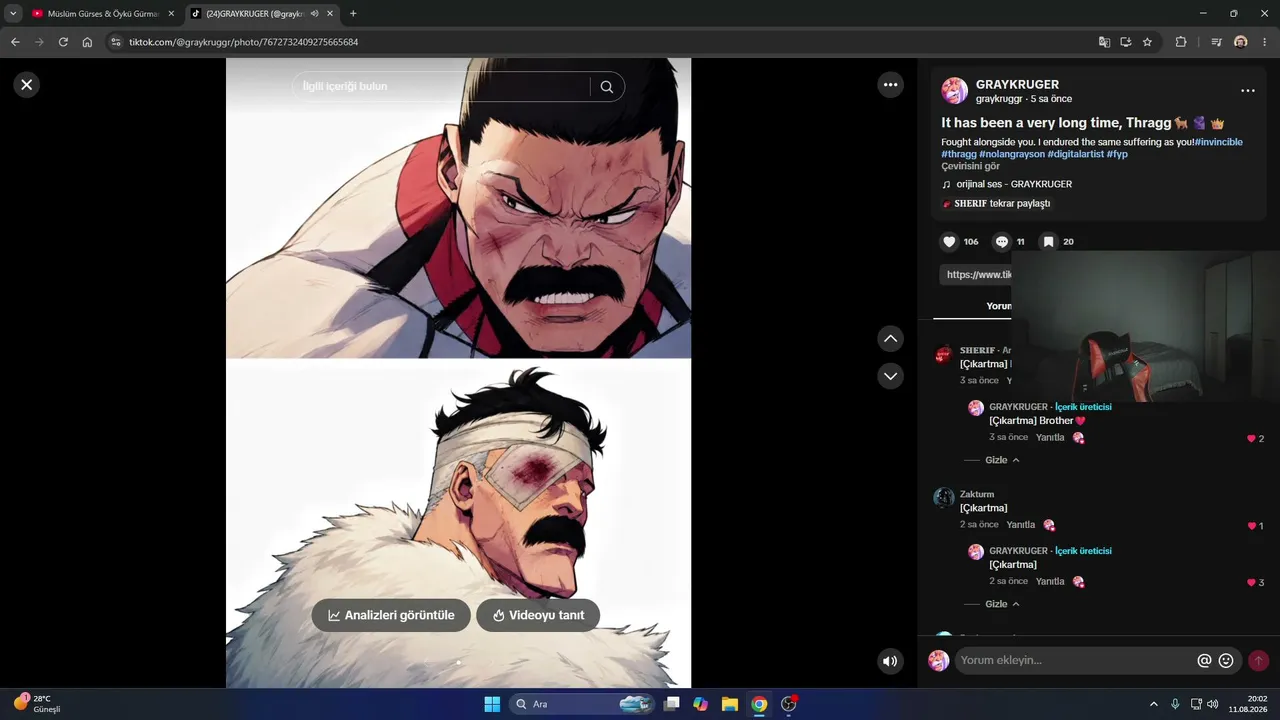Close the Müslüm Gürses YouTube tab
This screenshot has width=1280, height=720.
click(170, 14)
